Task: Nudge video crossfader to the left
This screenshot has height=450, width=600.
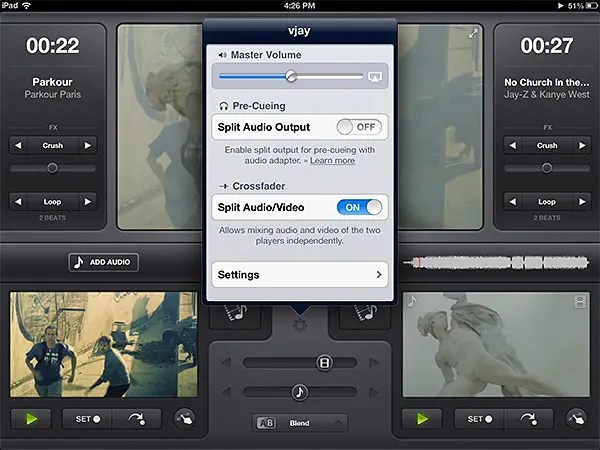Action: (226, 362)
